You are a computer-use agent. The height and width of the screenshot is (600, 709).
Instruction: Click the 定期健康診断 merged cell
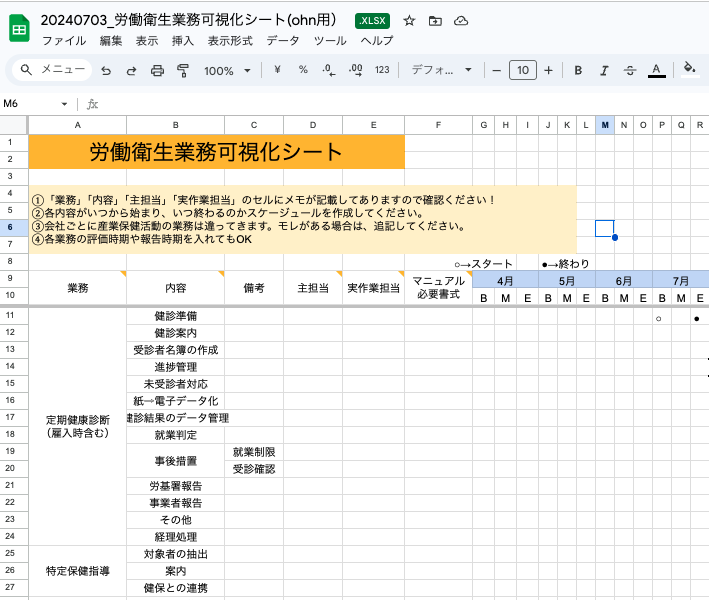coord(78,426)
